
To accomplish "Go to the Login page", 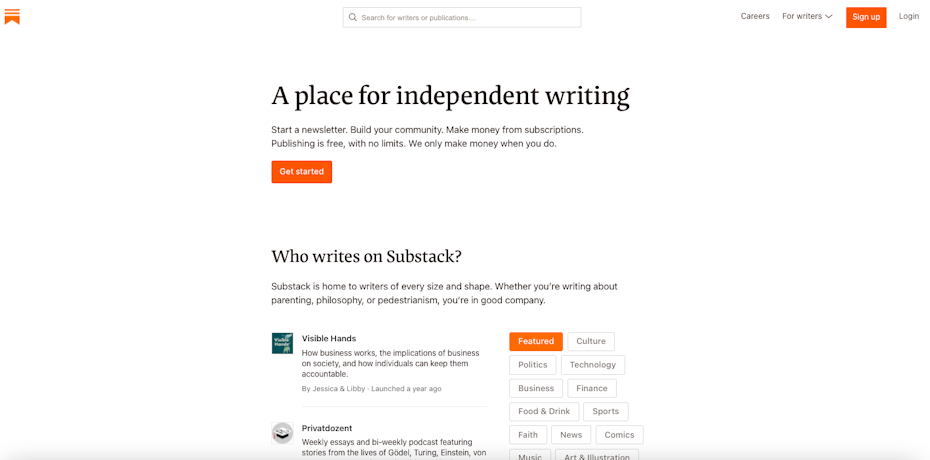I will 908,16.
